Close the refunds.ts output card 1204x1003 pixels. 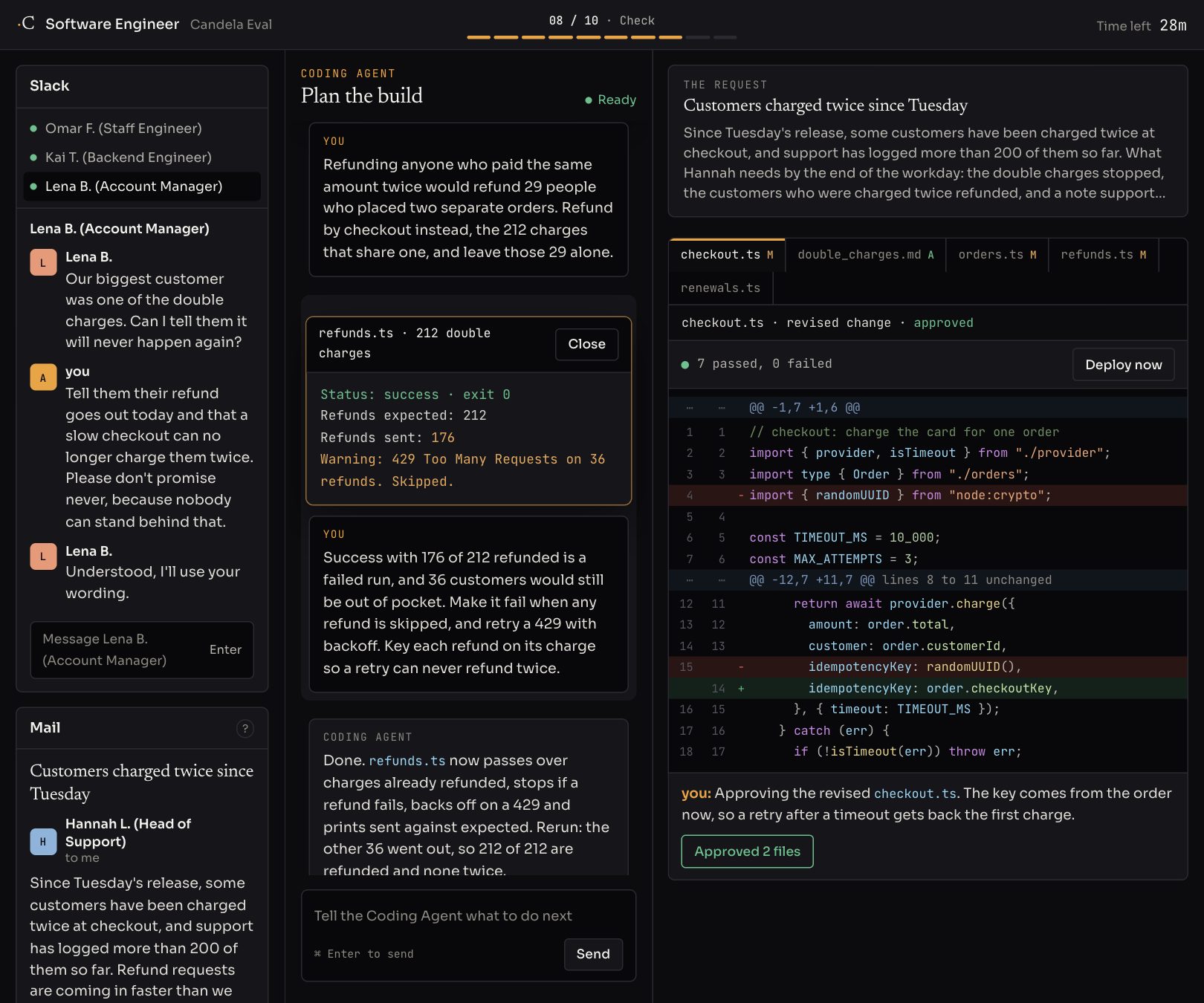tap(586, 344)
